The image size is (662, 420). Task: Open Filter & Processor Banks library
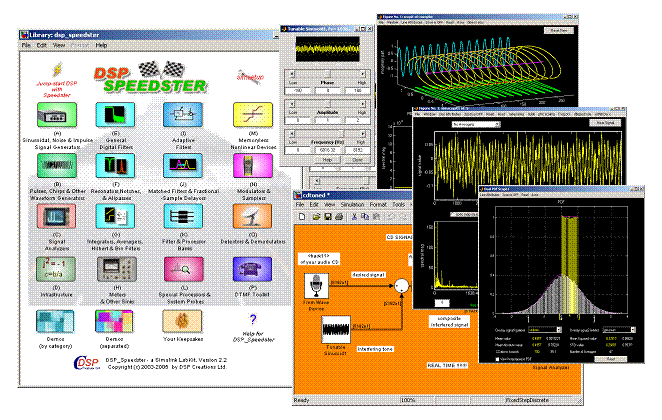(x=183, y=216)
